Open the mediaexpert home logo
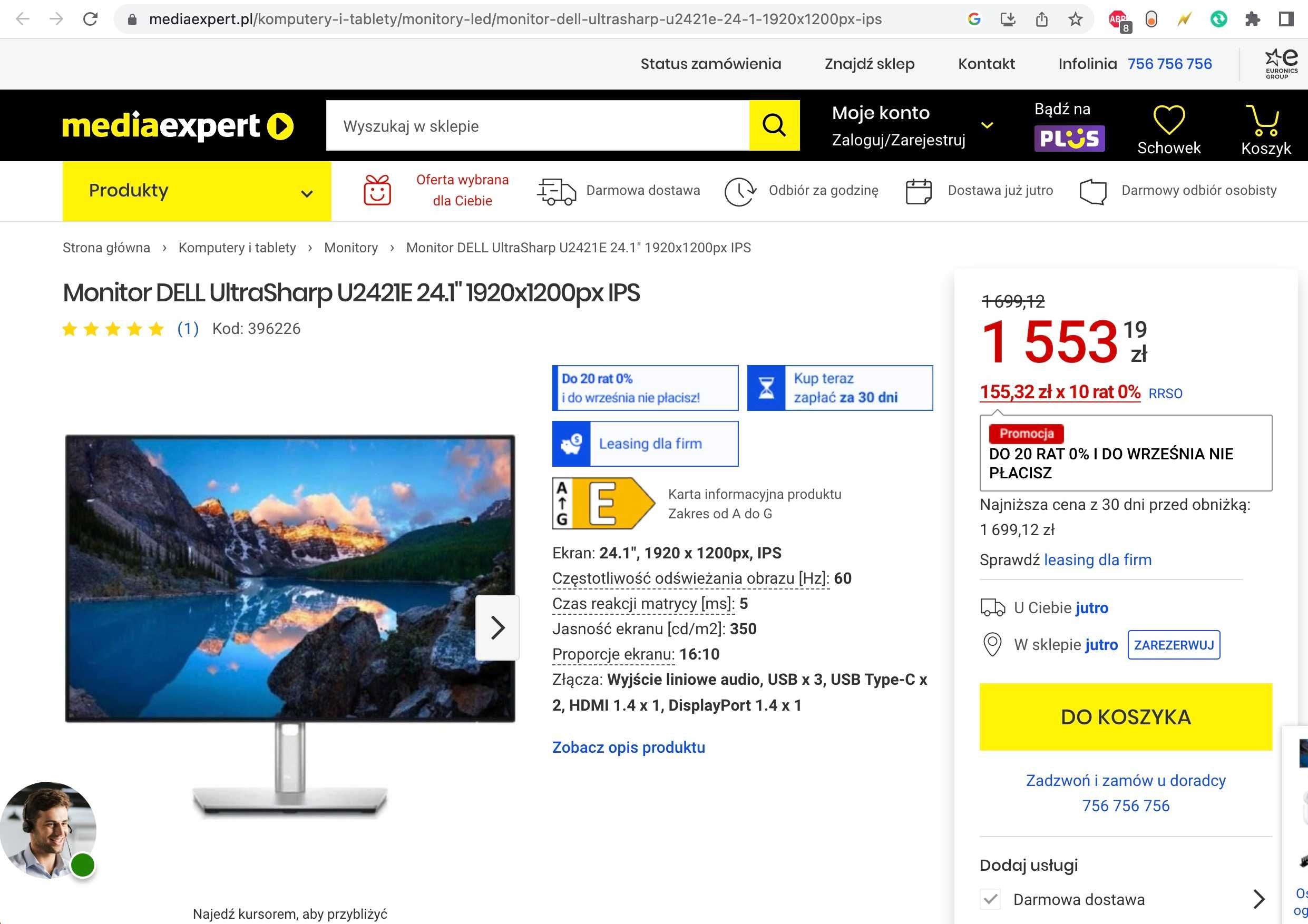Image resolution: width=1308 pixels, height=924 pixels. pos(178,126)
